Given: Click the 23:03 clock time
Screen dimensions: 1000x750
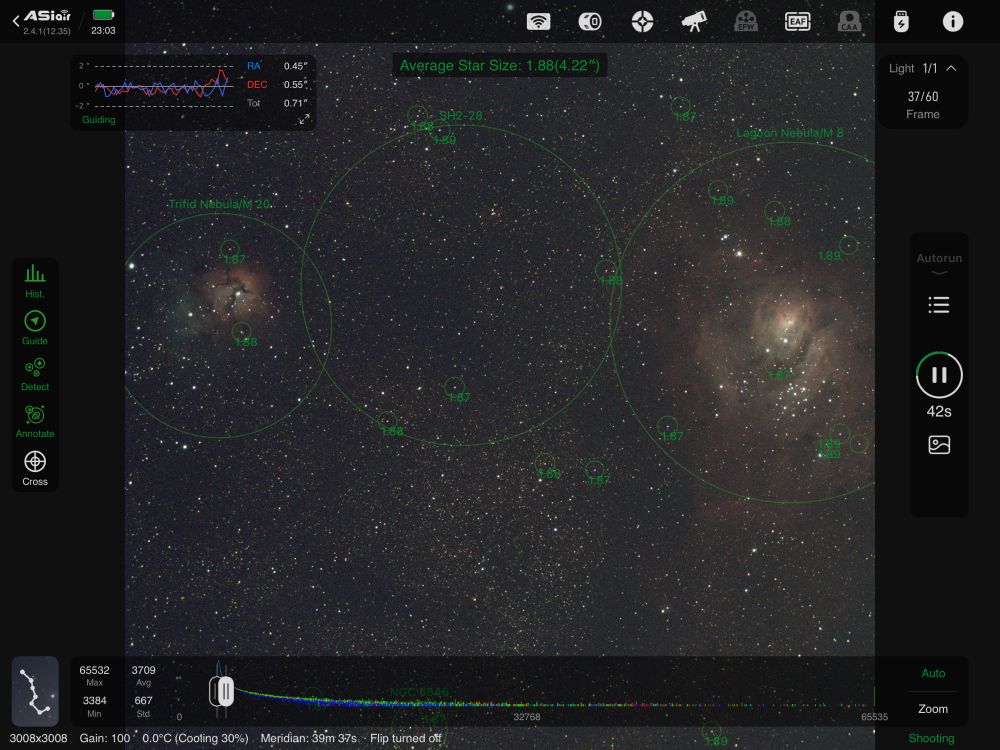Looking at the screenshot, I should click(x=103, y=30).
